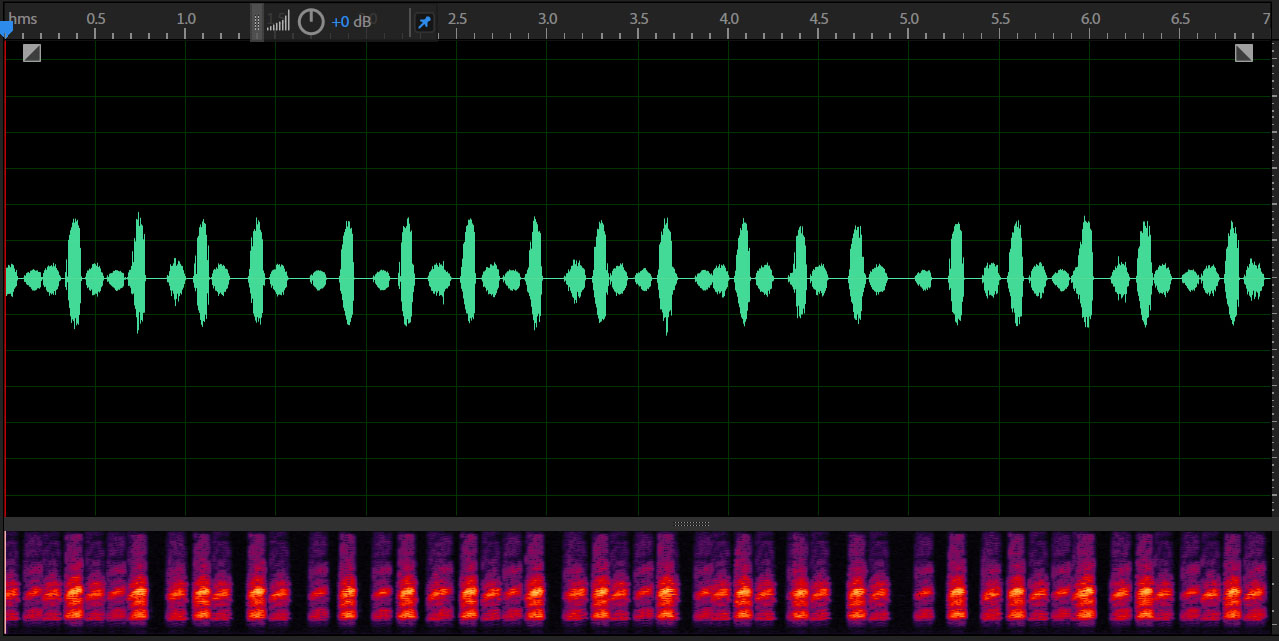Click the HUD gain adjustment knob
This screenshot has width=1279, height=641.
coord(311,21)
